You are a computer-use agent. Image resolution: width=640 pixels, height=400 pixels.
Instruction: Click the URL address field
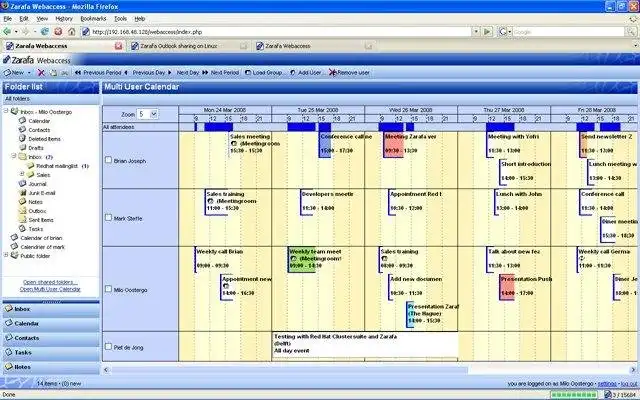276,31
